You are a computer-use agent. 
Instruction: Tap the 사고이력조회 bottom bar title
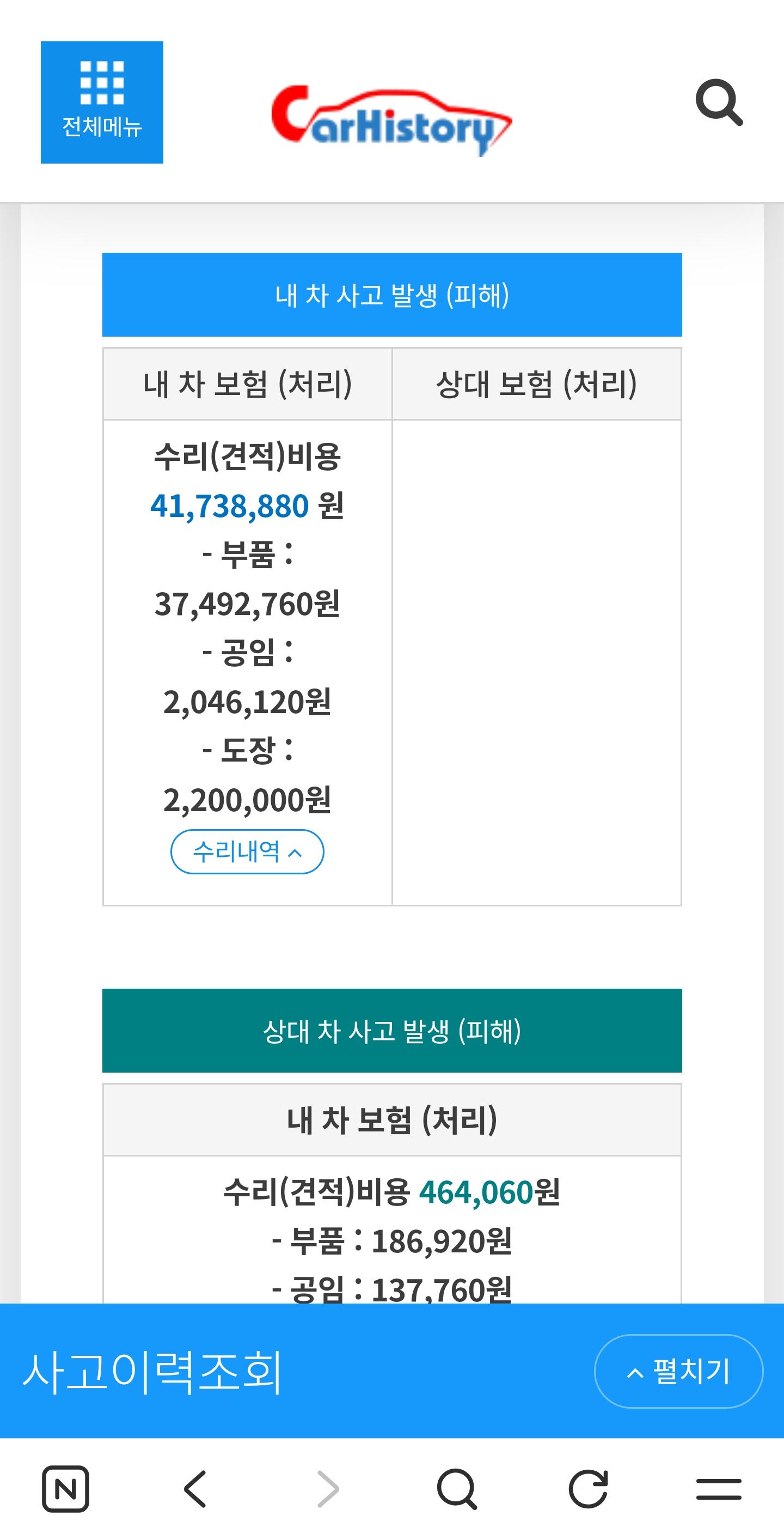[152, 1371]
